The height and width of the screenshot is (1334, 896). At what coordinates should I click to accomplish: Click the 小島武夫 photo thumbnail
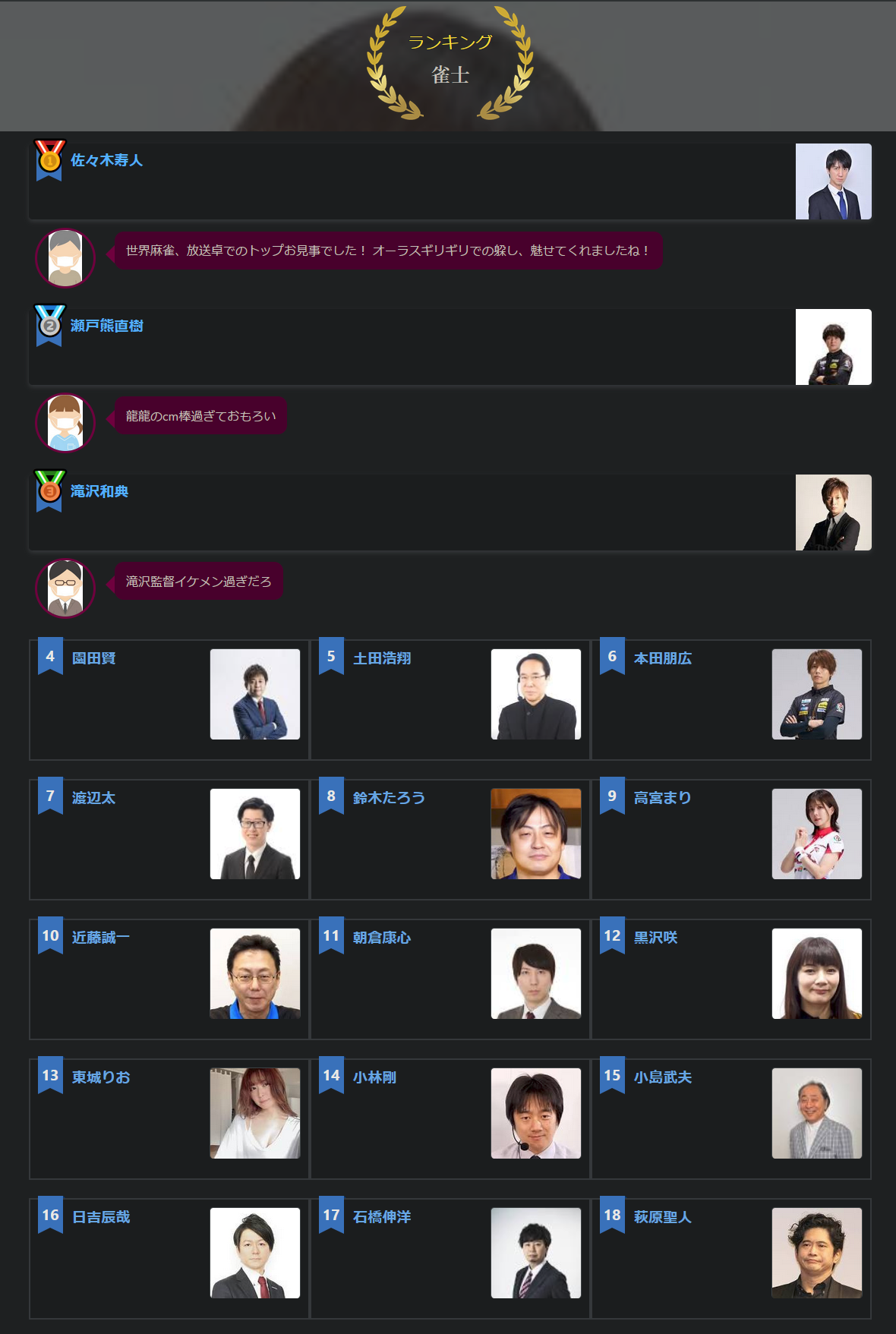point(817,1113)
